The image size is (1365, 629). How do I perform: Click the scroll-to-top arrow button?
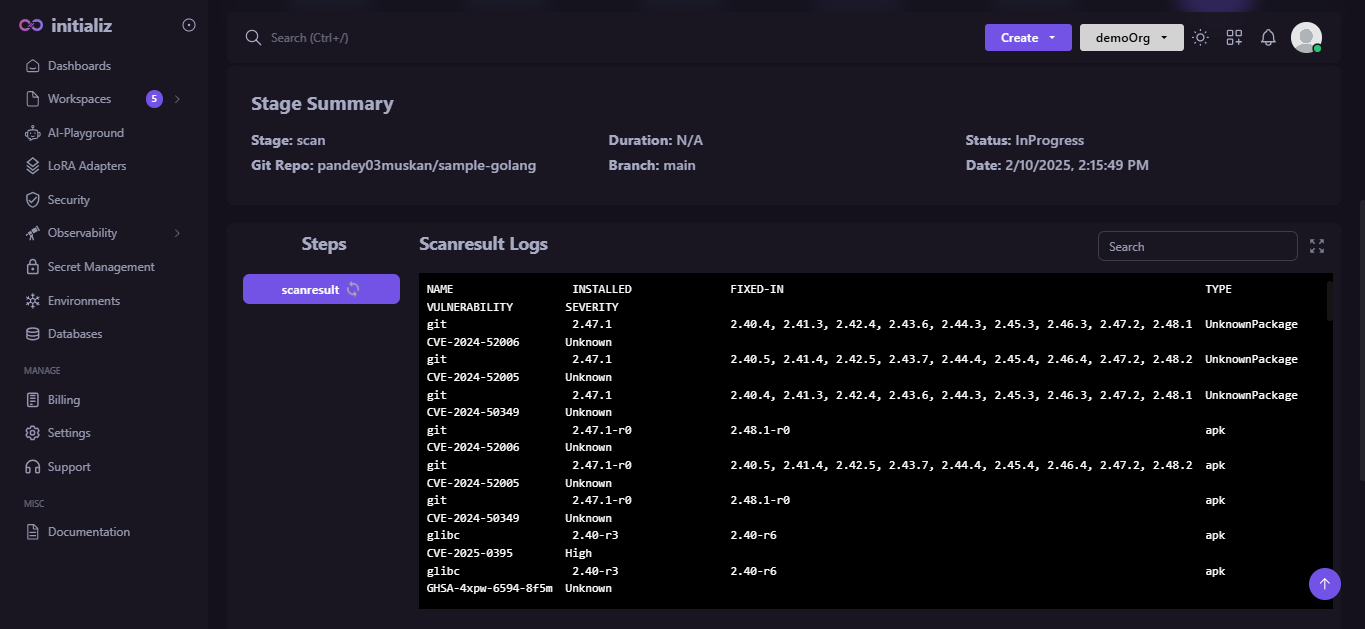(1324, 584)
